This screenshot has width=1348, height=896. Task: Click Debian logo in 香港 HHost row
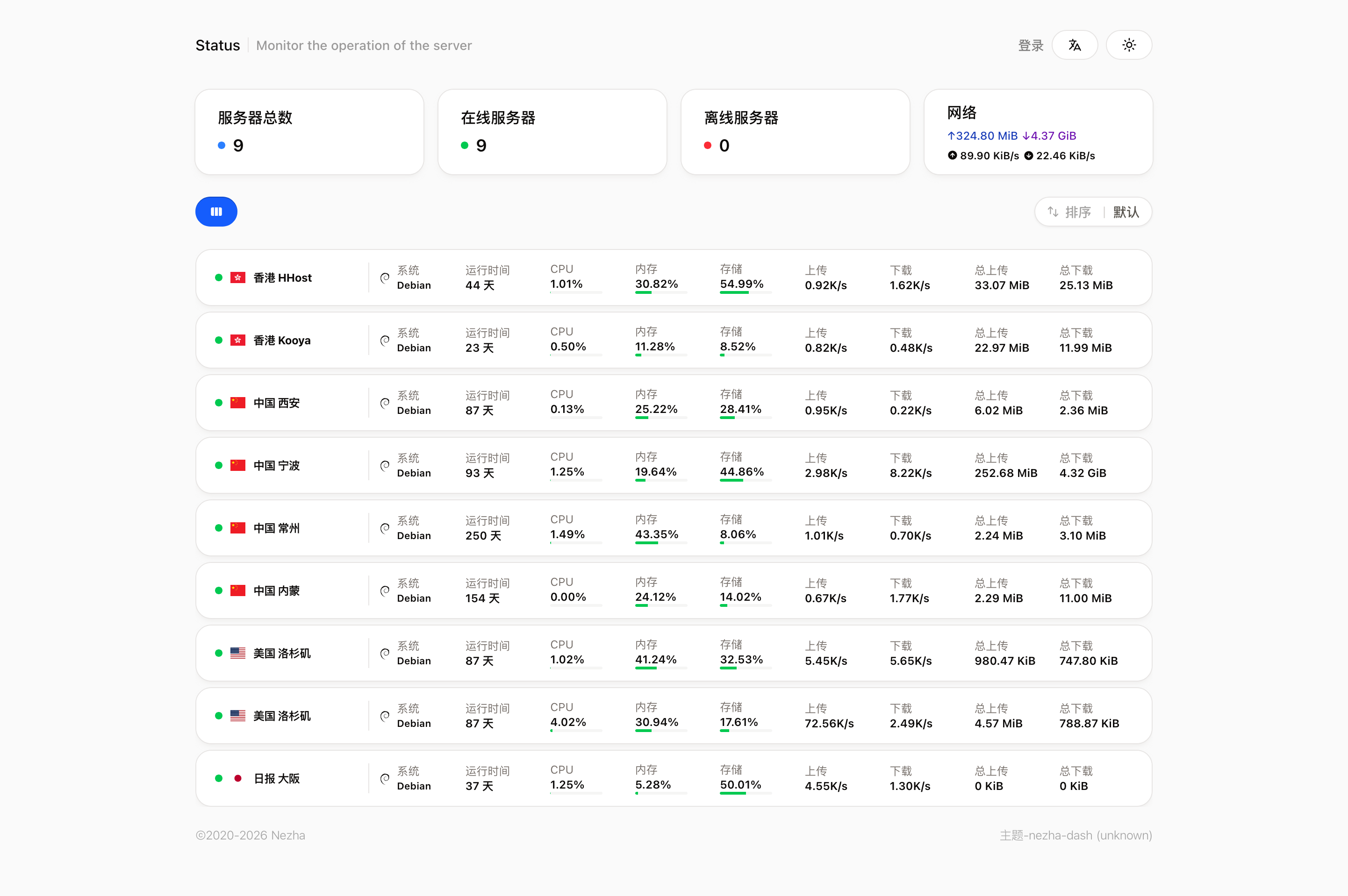point(385,277)
